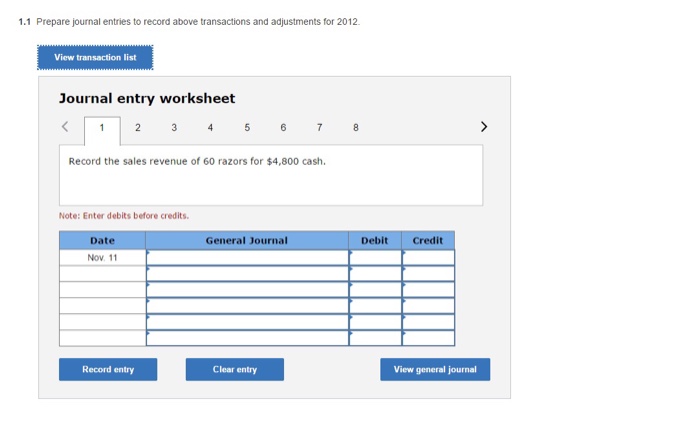Select Credit cell in Nov. 11 row

tap(429, 258)
